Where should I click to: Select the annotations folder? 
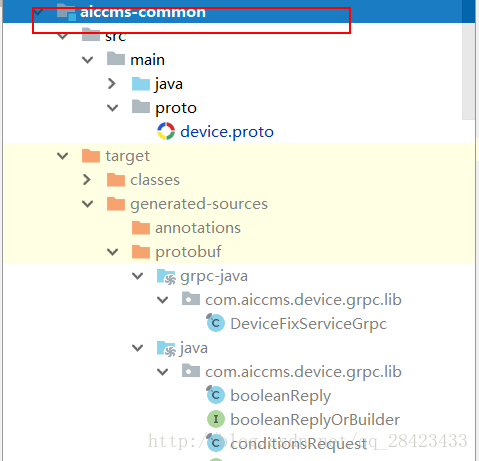tap(198, 228)
